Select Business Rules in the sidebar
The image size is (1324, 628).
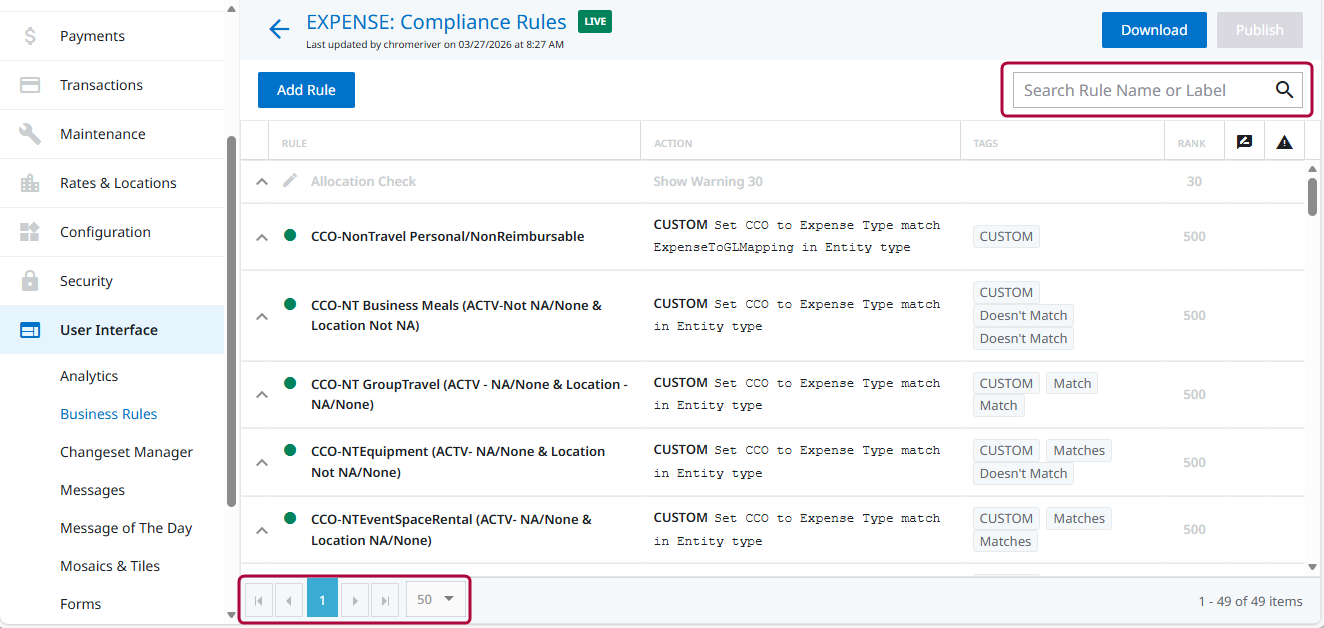coord(108,413)
